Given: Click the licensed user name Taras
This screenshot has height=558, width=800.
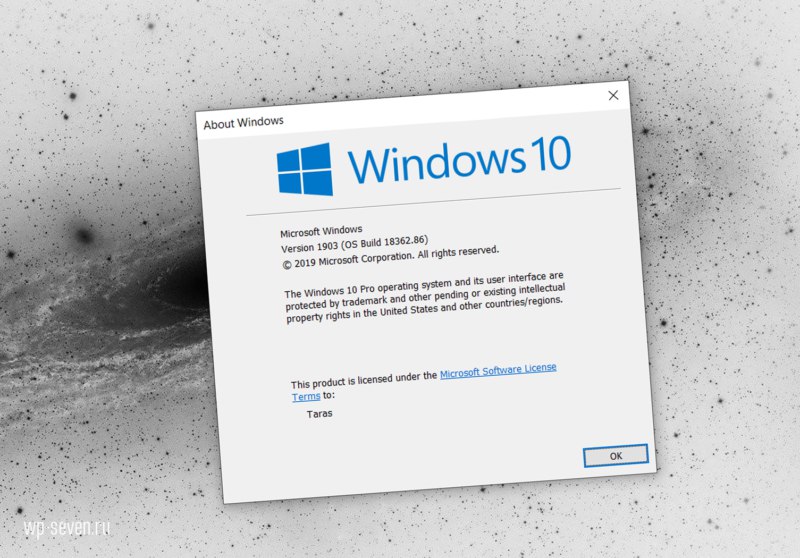Looking at the screenshot, I should (x=319, y=414).
